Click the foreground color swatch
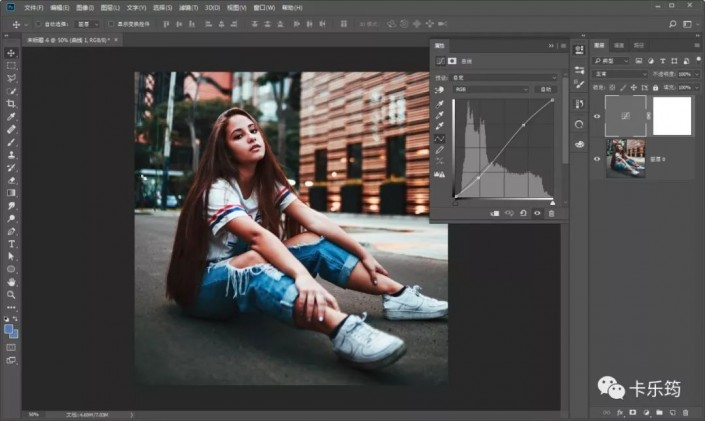 tap(9, 330)
